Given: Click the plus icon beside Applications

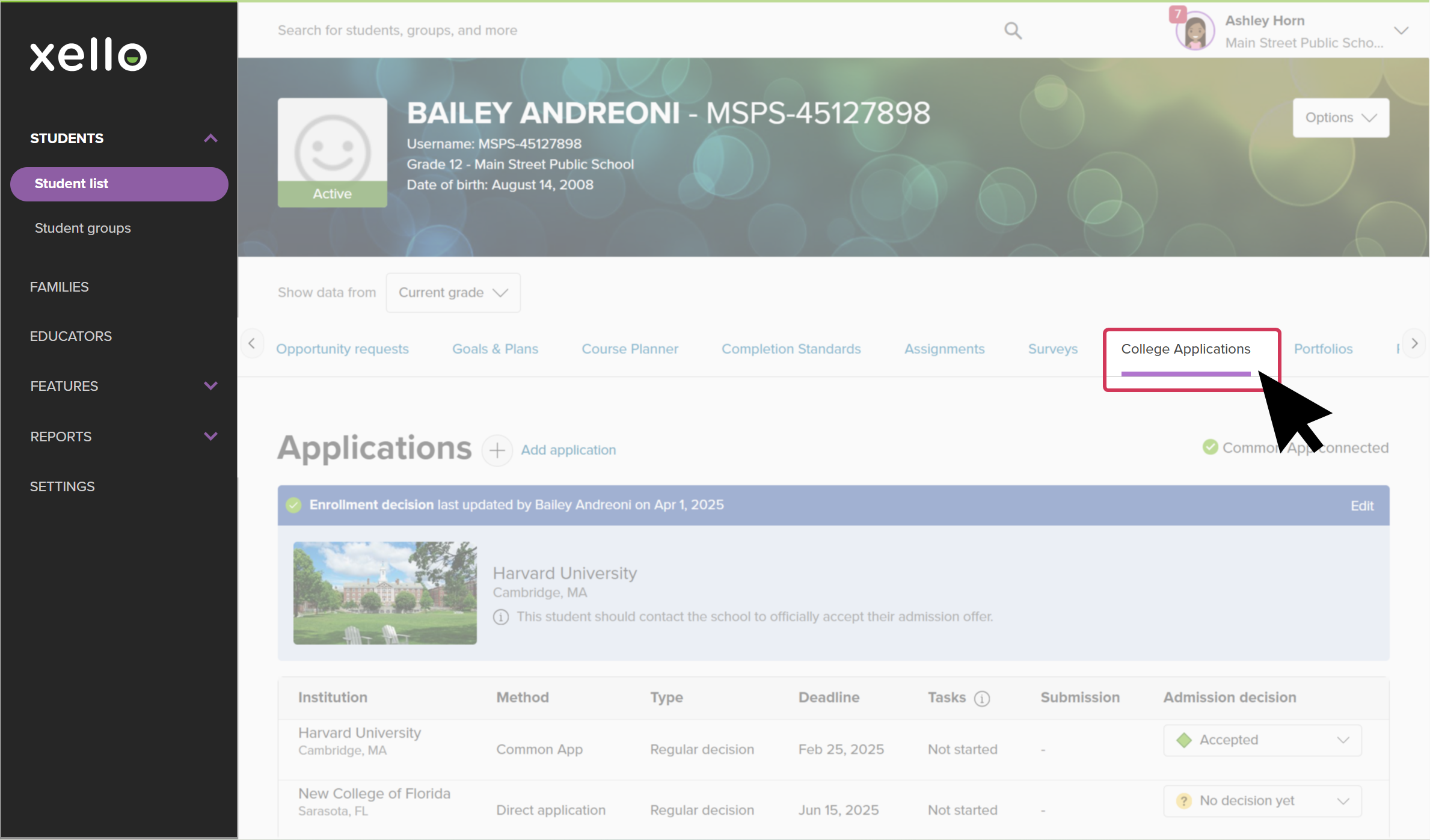Looking at the screenshot, I should [x=497, y=450].
